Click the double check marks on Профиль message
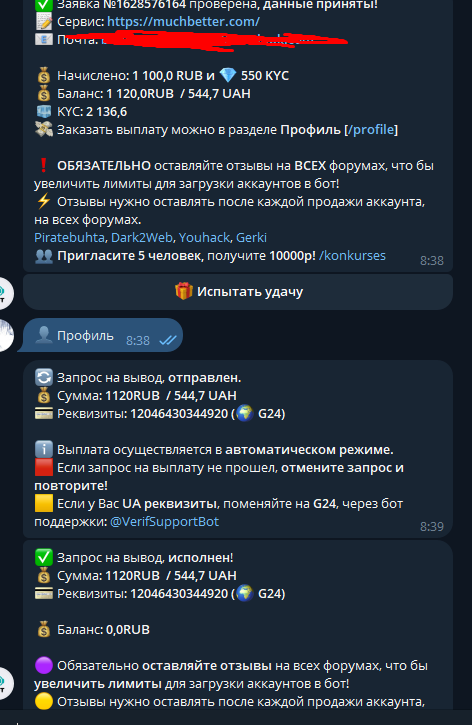Screen dimensions: 472x725 point(167,340)
